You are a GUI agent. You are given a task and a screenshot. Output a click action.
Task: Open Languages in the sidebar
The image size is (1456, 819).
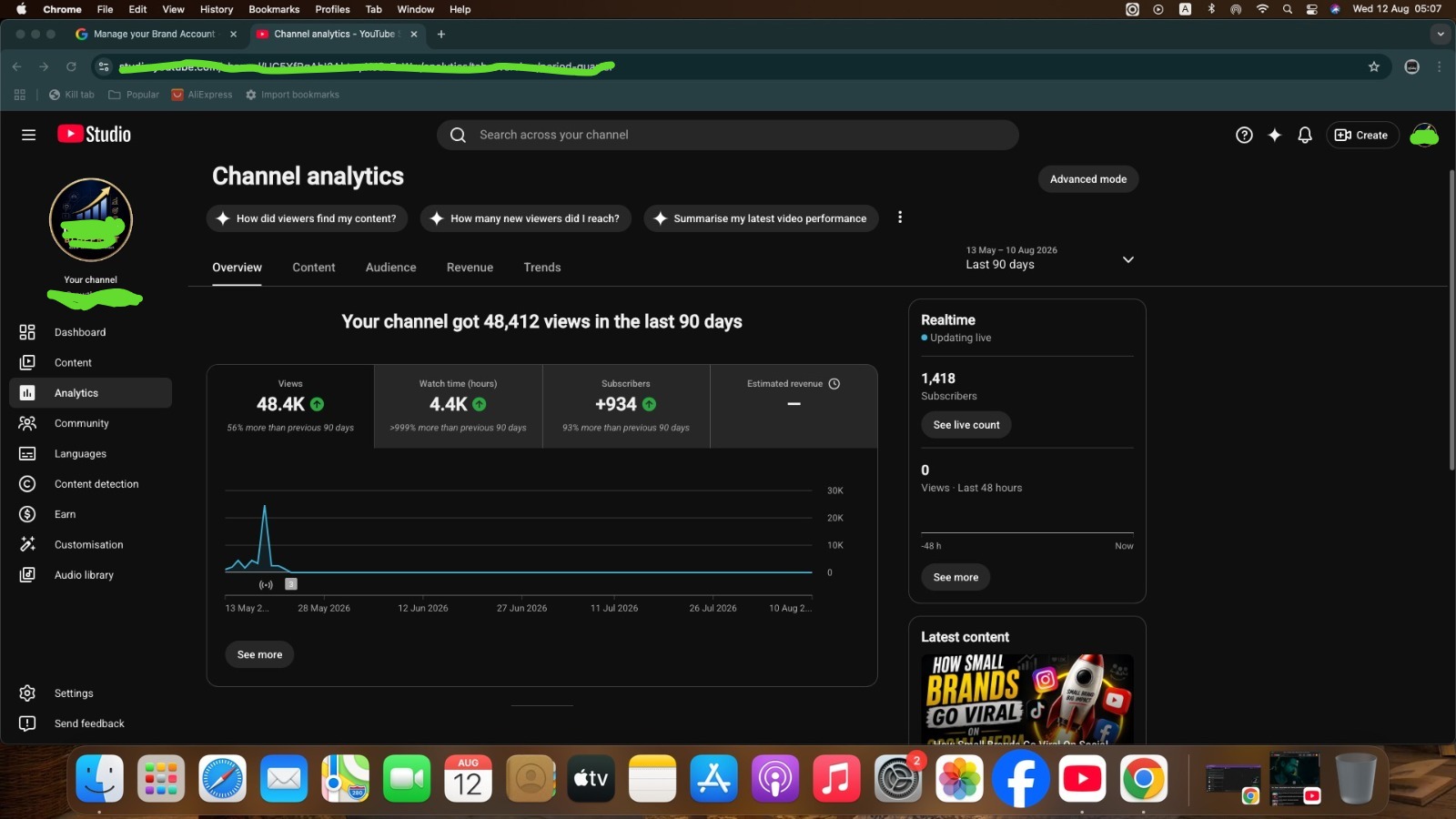pos(90,453)
